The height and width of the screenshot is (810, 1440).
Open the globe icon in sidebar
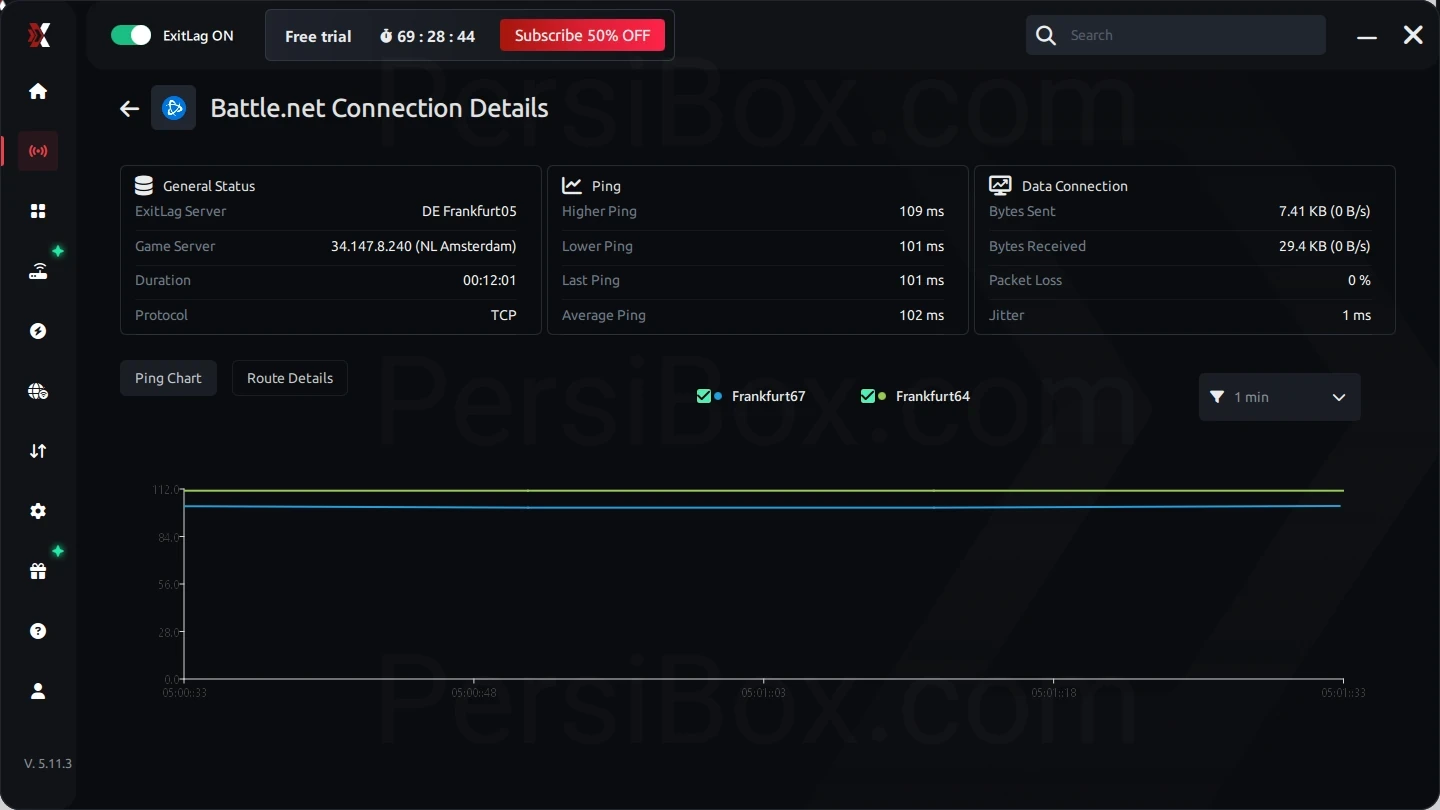click(38, 391)
